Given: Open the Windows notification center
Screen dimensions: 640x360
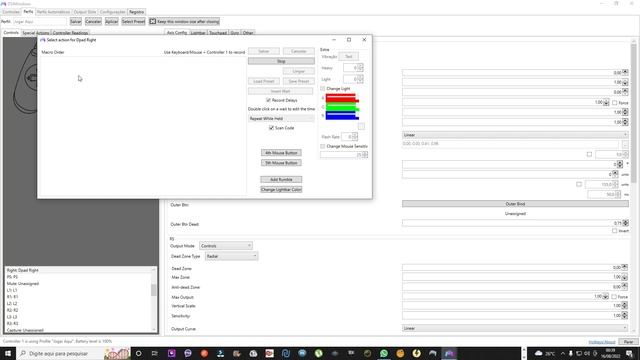Looking at the screenshot, I should [629, 353].
